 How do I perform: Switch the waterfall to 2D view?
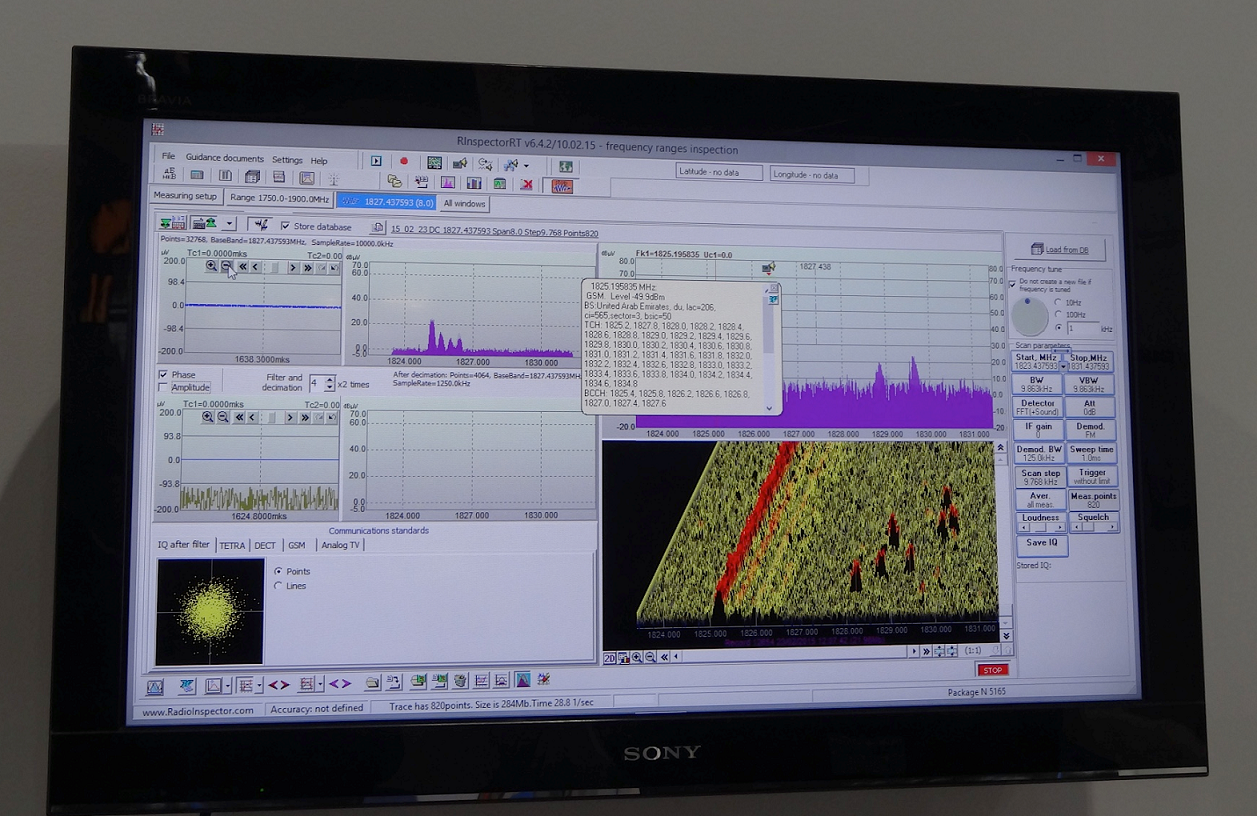[x=609, y=657]
